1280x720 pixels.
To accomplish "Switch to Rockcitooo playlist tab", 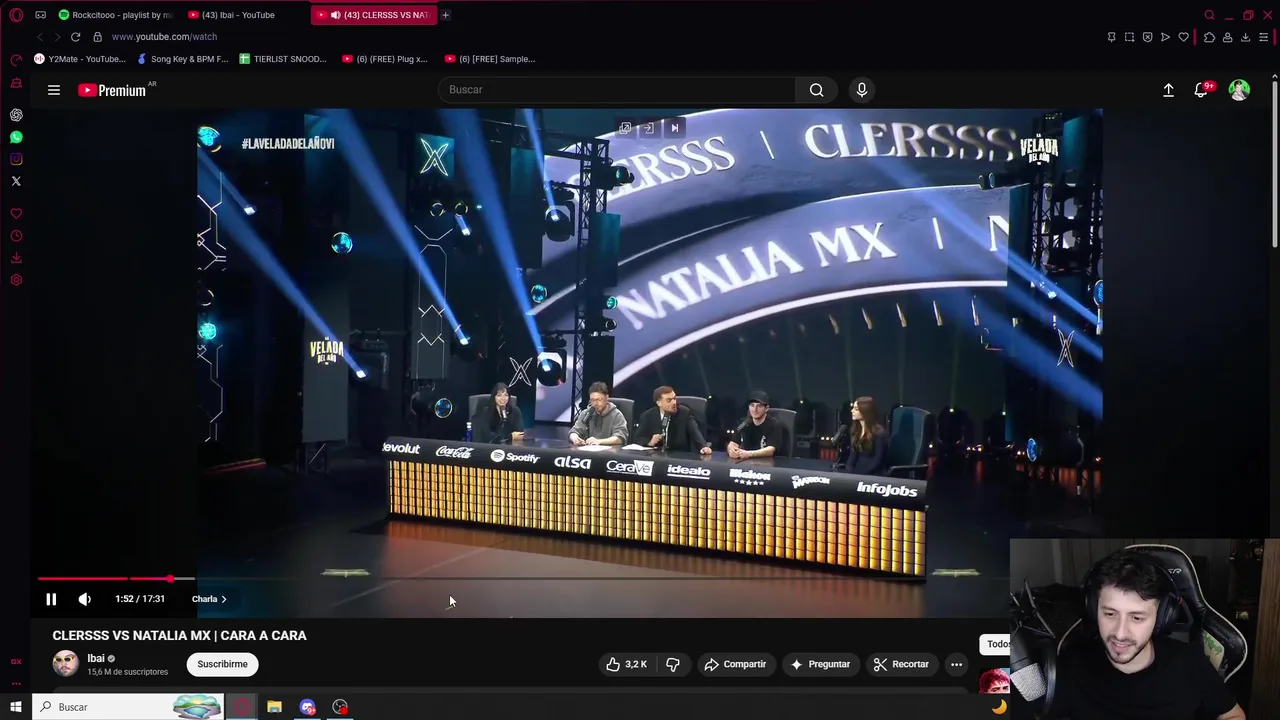I will pos(115,15).
